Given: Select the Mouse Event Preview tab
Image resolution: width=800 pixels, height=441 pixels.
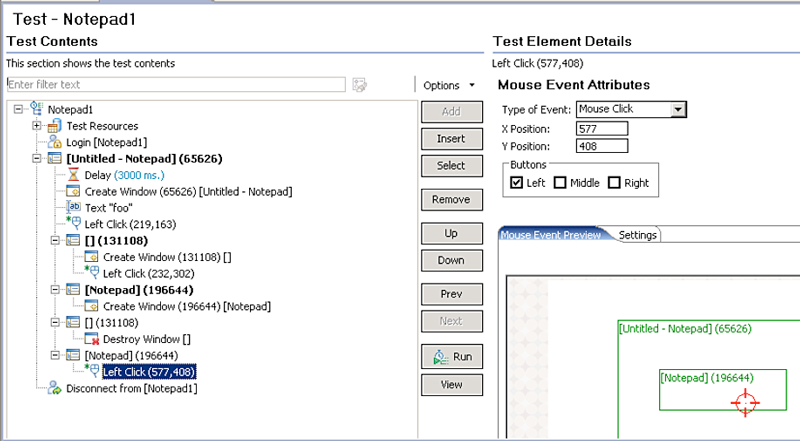Looking at the screenshot, I should click(x=550, y=236).
